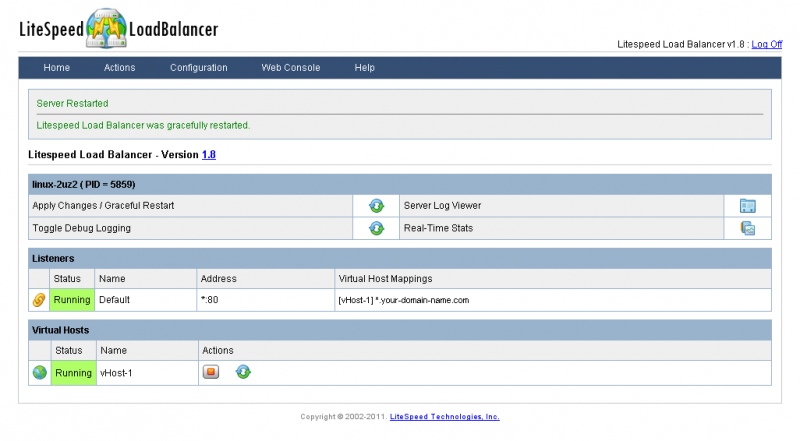Visit the LiteSpeed Technologies, Inc. link

point(444,416)
